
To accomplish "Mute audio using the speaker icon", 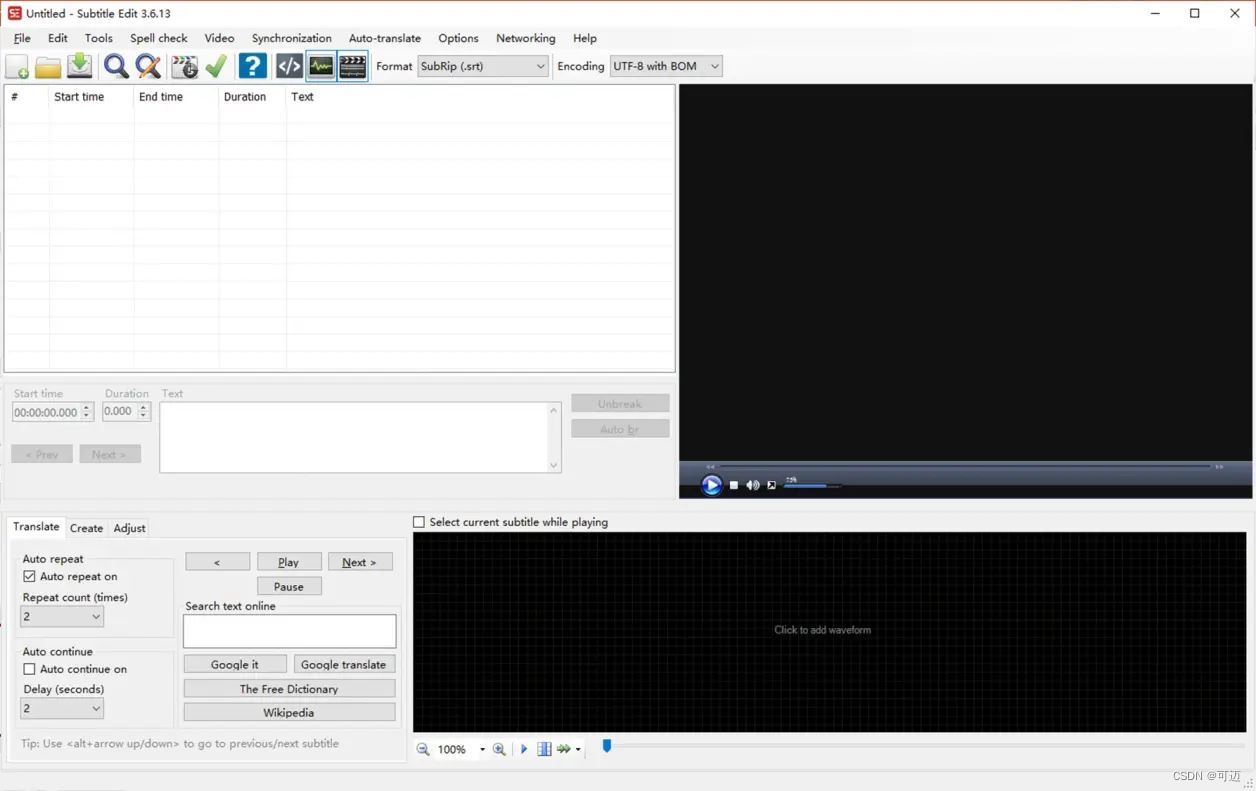I will pos(753,485).
